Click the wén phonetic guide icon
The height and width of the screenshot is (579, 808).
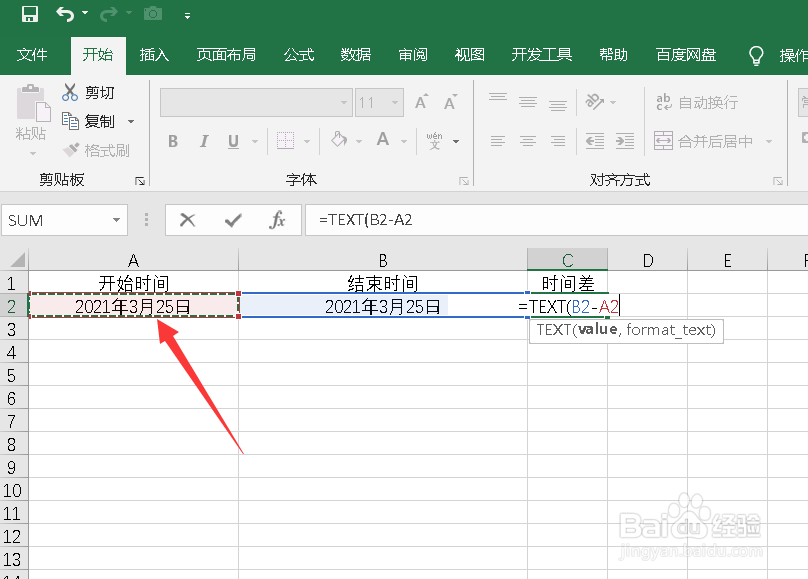(434, 140)
